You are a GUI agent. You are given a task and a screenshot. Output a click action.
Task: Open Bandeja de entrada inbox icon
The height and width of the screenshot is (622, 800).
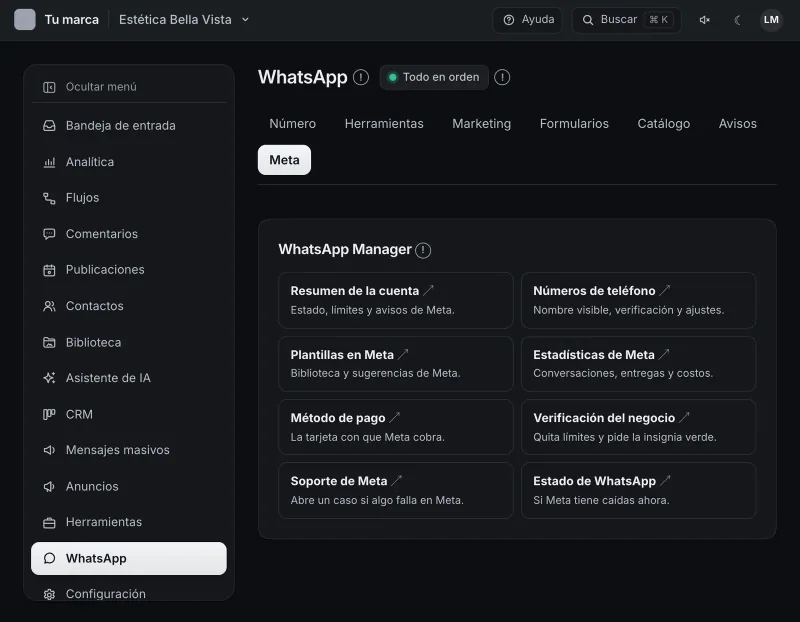49,126
